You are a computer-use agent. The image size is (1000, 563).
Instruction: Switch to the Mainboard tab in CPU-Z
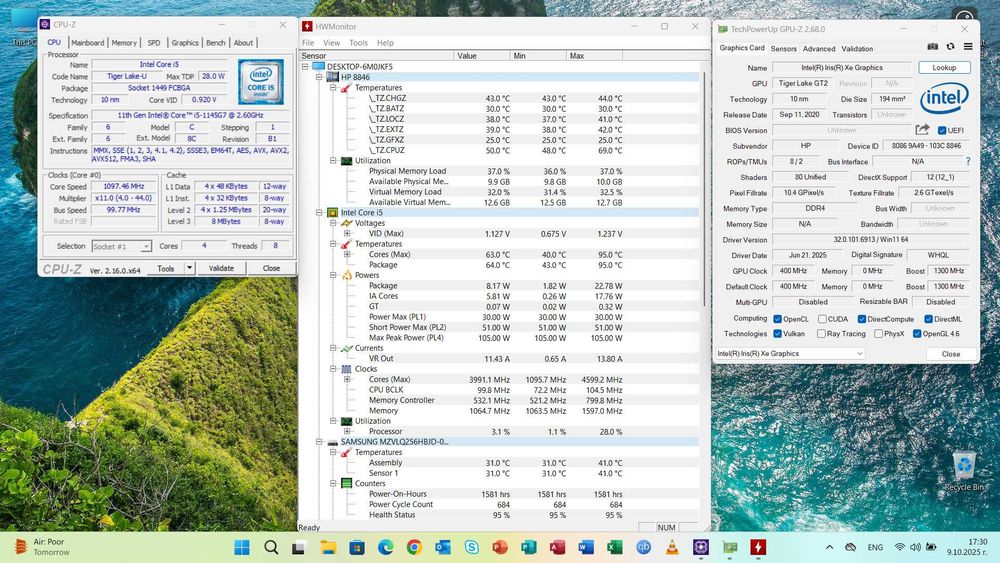87,43
